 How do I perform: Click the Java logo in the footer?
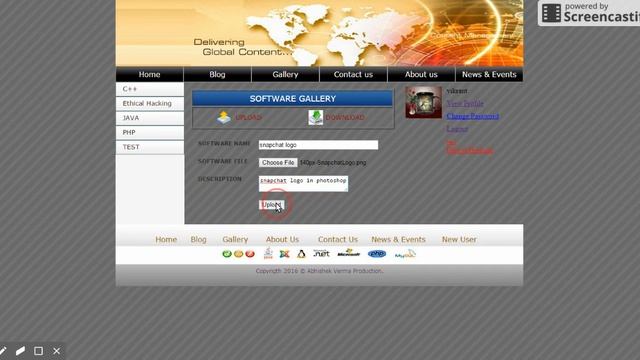pyautogui.click(x=268, y=253)
